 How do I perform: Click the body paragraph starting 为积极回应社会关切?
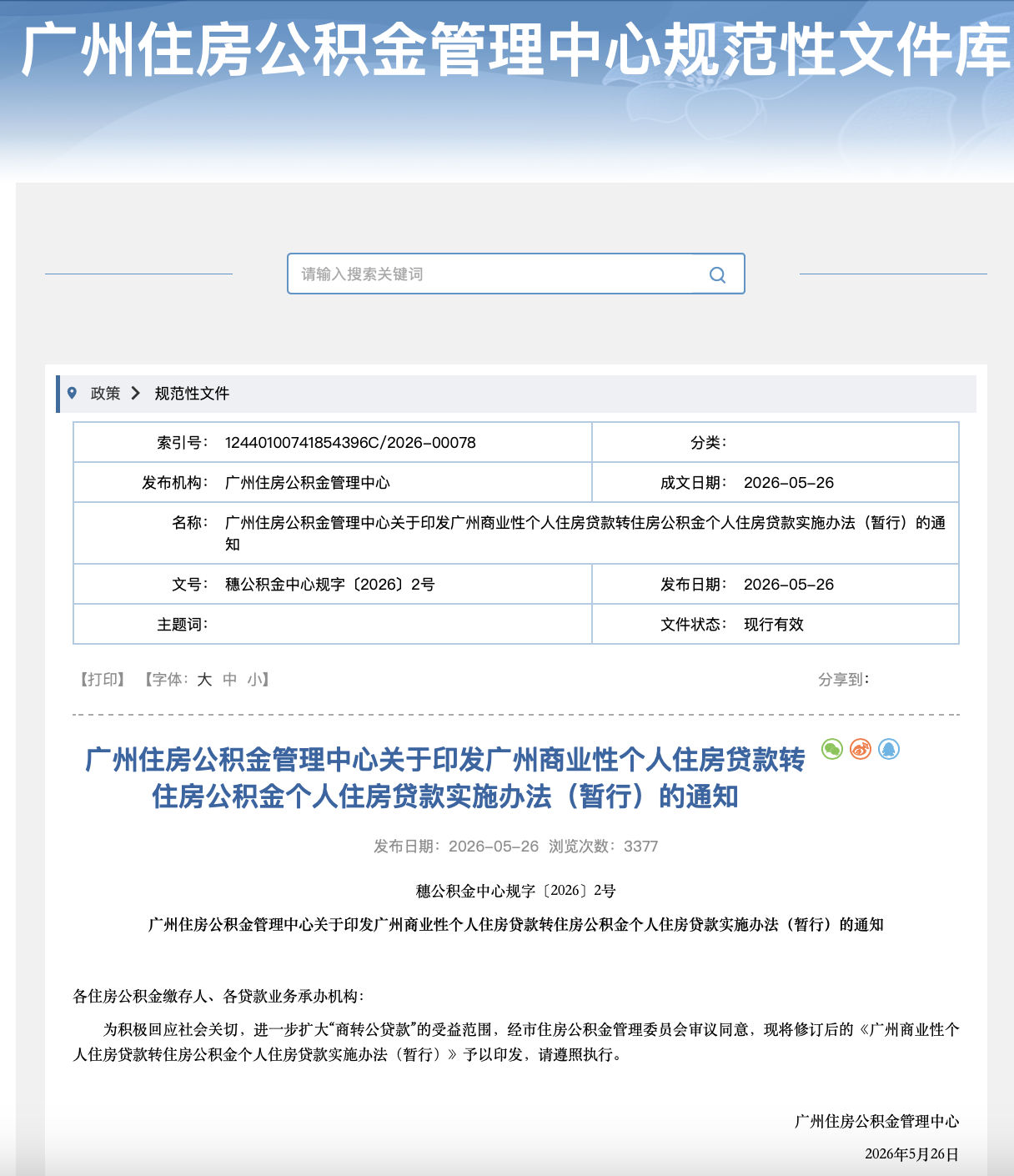pos(516,1043)
